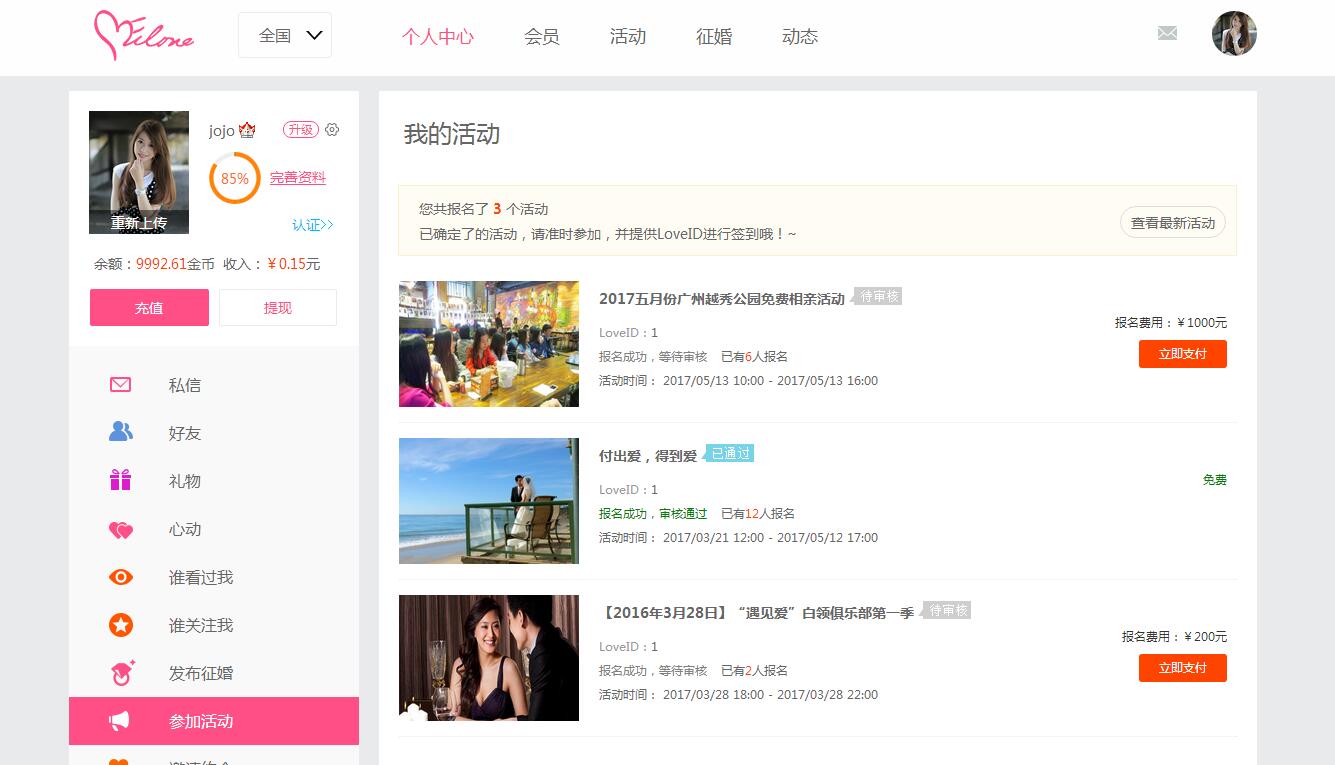
Task: Open the mail envelope icon in header
Action: pos(1167,33)
